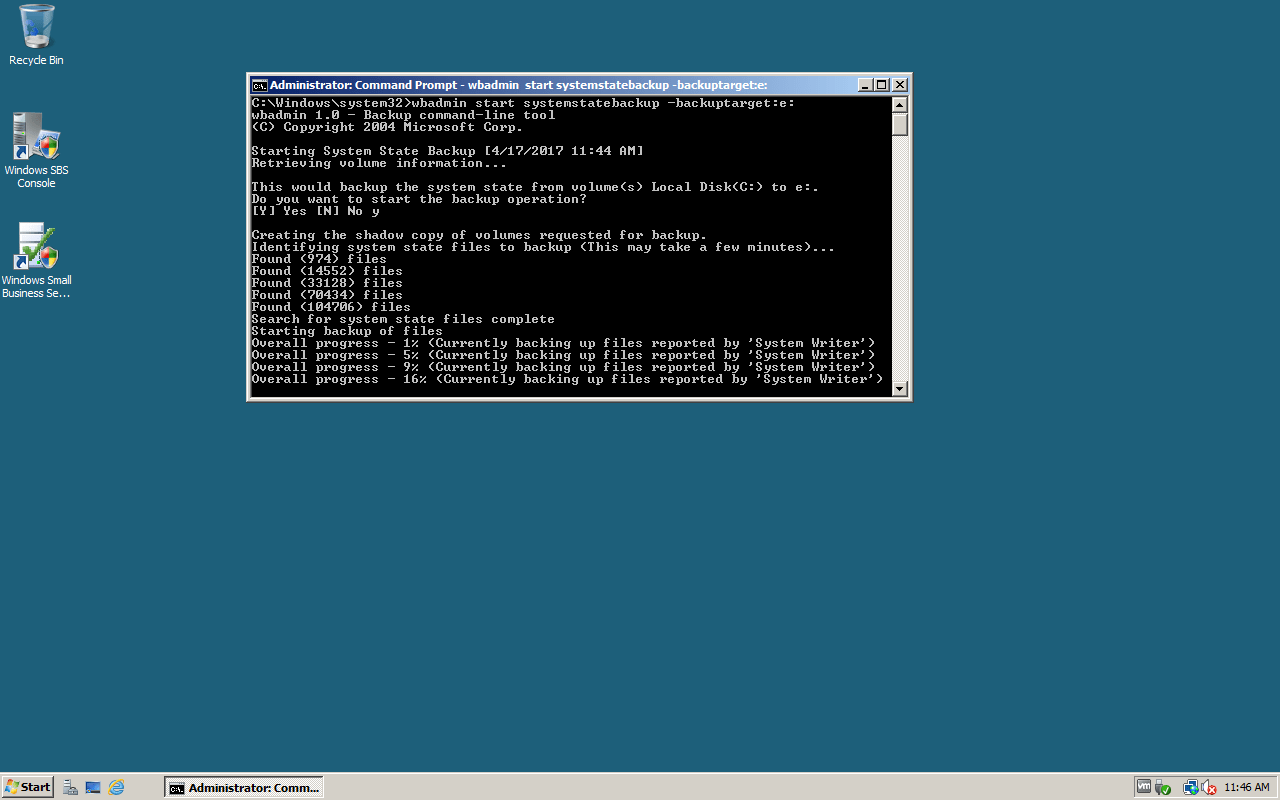Click the '[Y] Yes [N] No y' line
1280x800 pixels.
click(315, 211)
